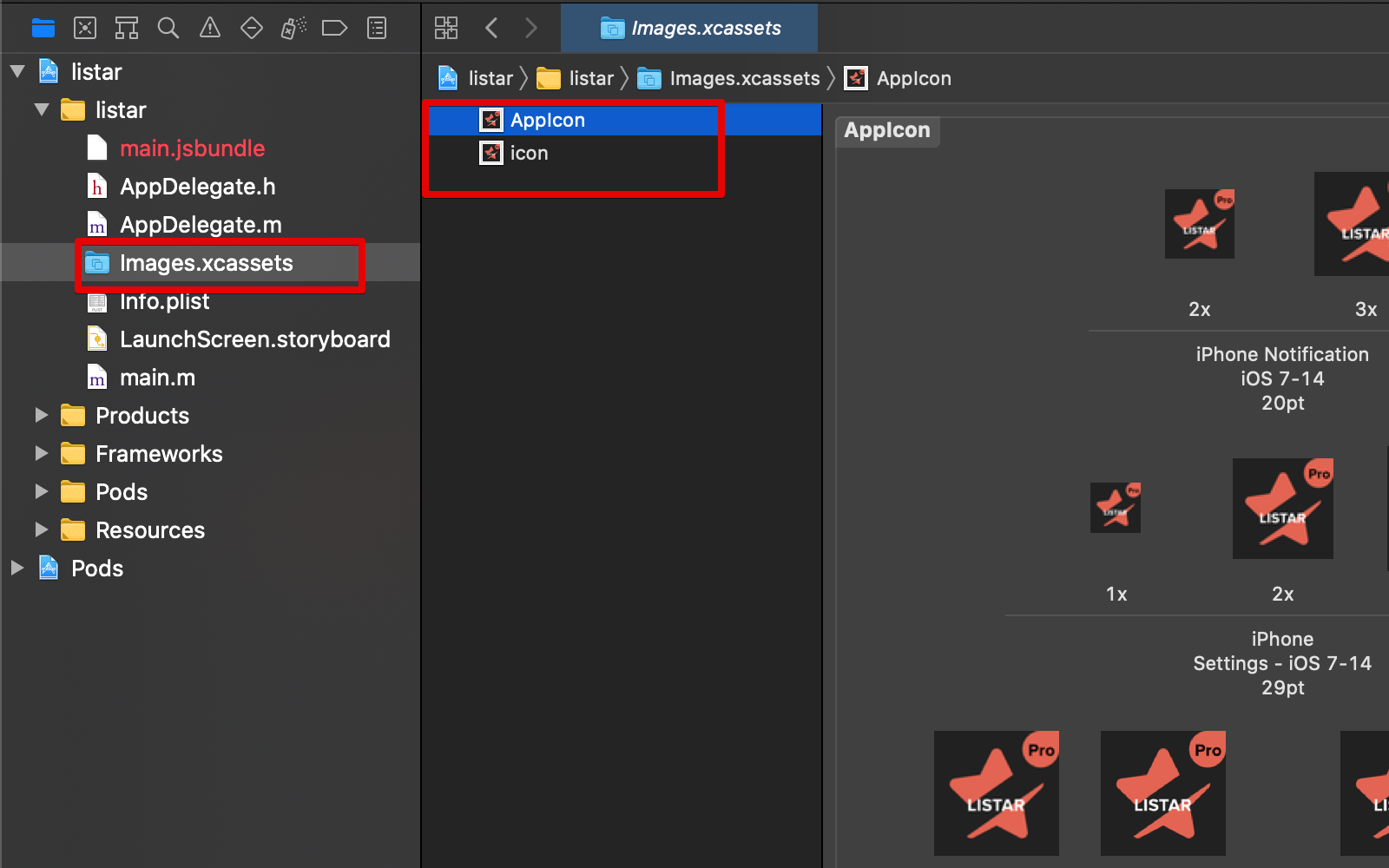Click the AppIcon breadcrumb item
The height and width of the screenshot is (868, 1389).
pyautogui.click(x=898, y=78)
